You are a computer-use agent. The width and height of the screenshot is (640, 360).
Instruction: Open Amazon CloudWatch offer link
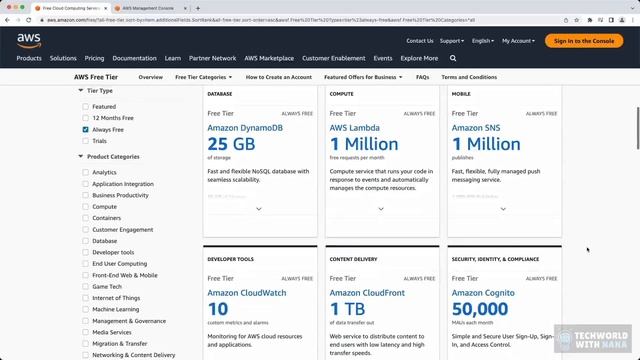[x=247, y=293]
